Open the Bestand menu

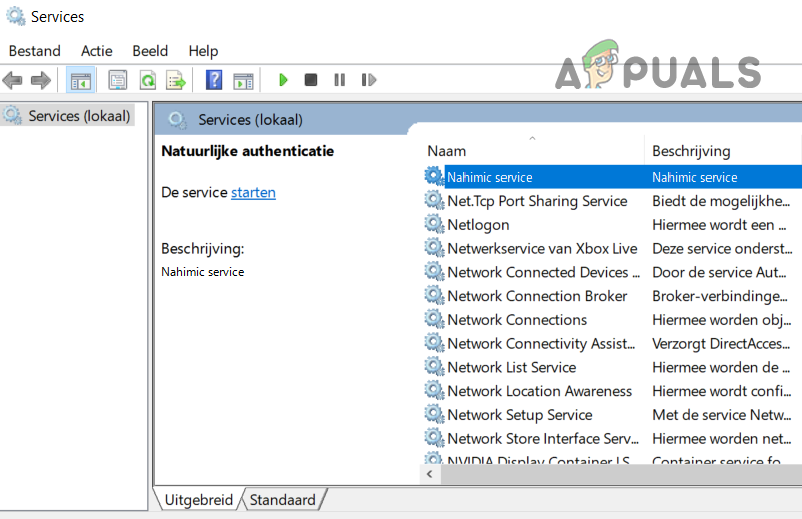coord(34,51)
